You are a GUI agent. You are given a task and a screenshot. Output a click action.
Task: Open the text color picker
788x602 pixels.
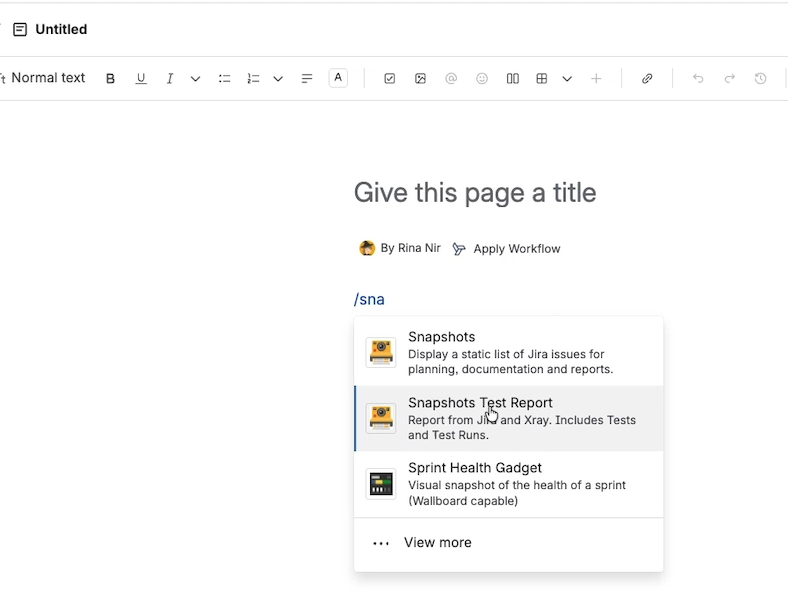(x=338, y=78)
